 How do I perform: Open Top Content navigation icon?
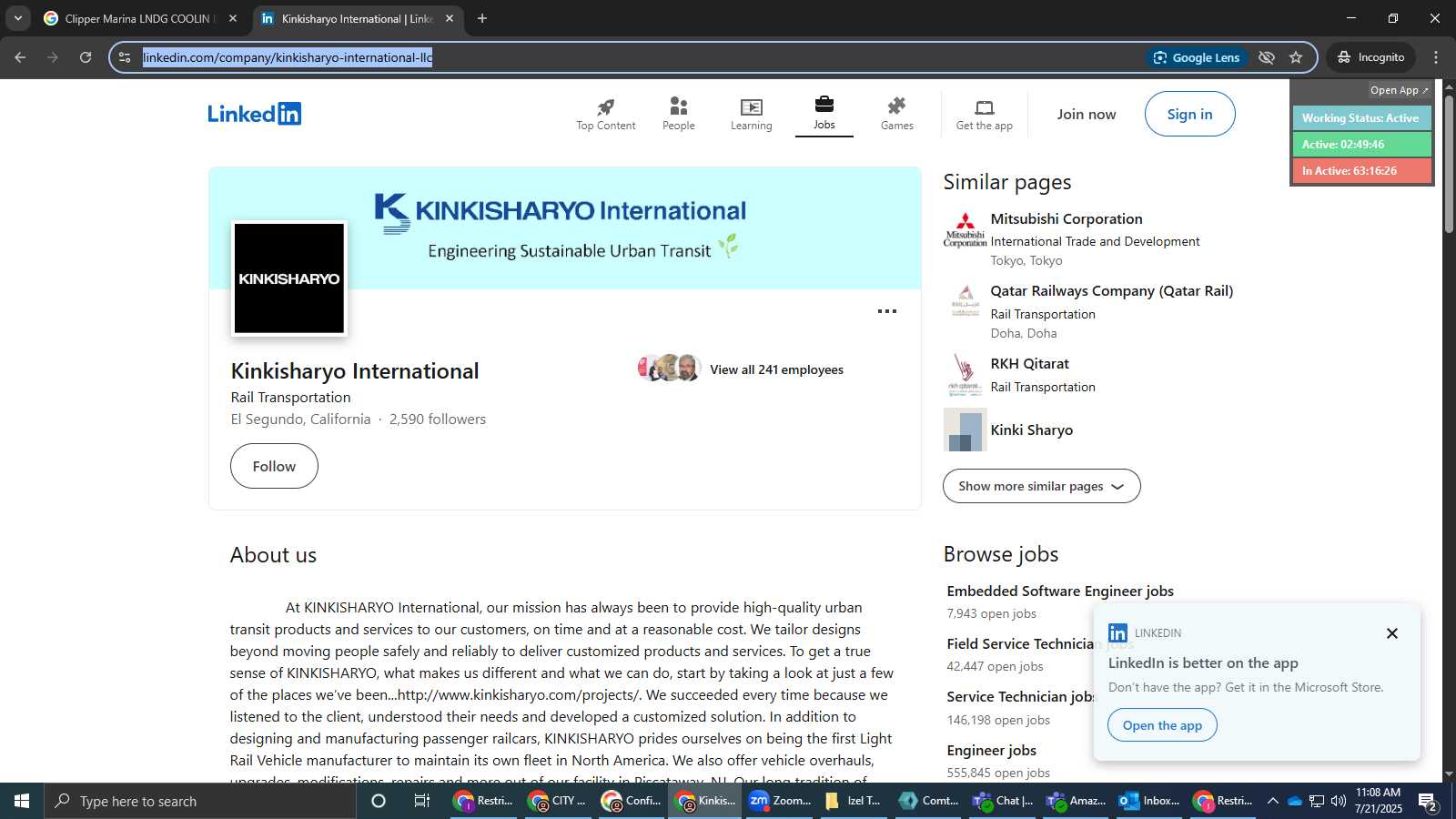click(x=605, y=115)
